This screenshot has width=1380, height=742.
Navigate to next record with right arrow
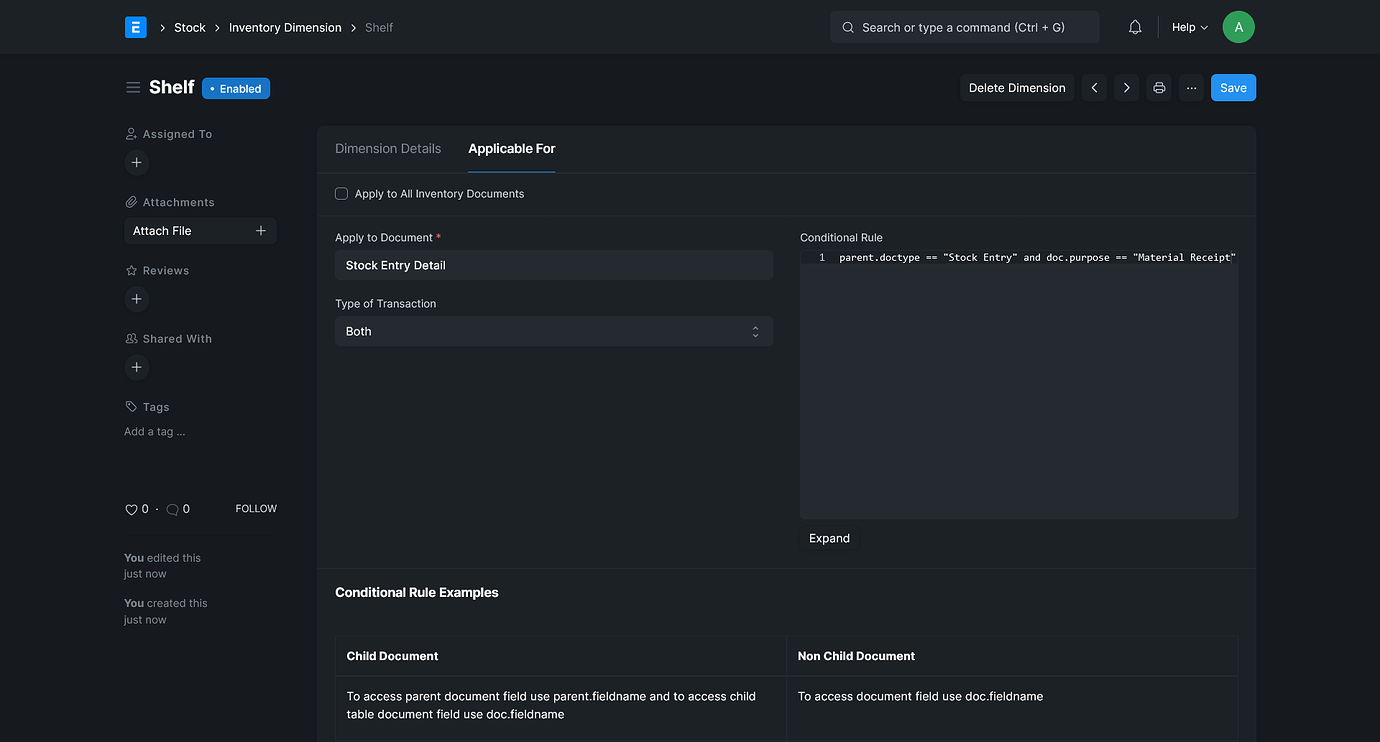coord(1126,87)
